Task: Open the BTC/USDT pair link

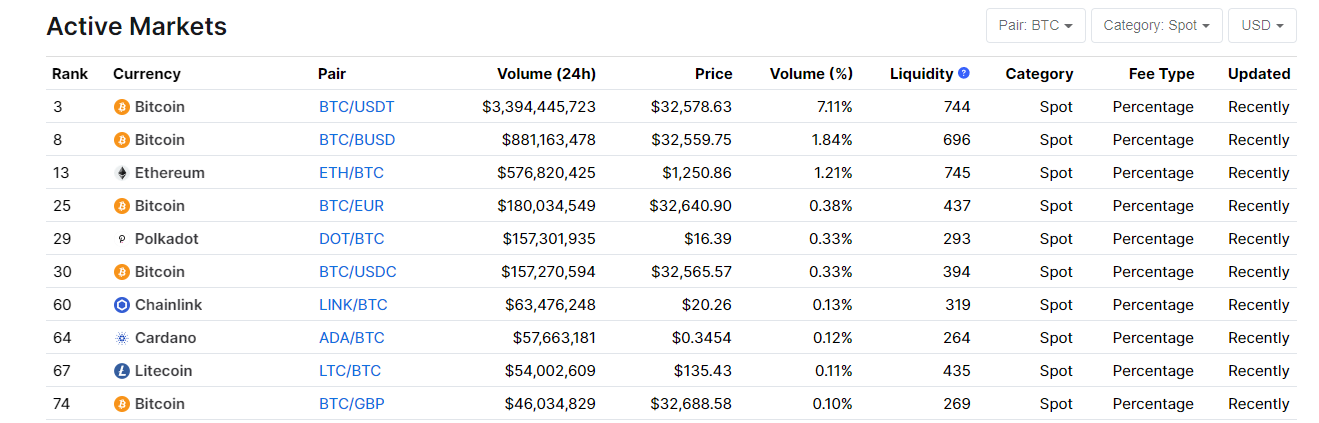Action: [356, 107]
